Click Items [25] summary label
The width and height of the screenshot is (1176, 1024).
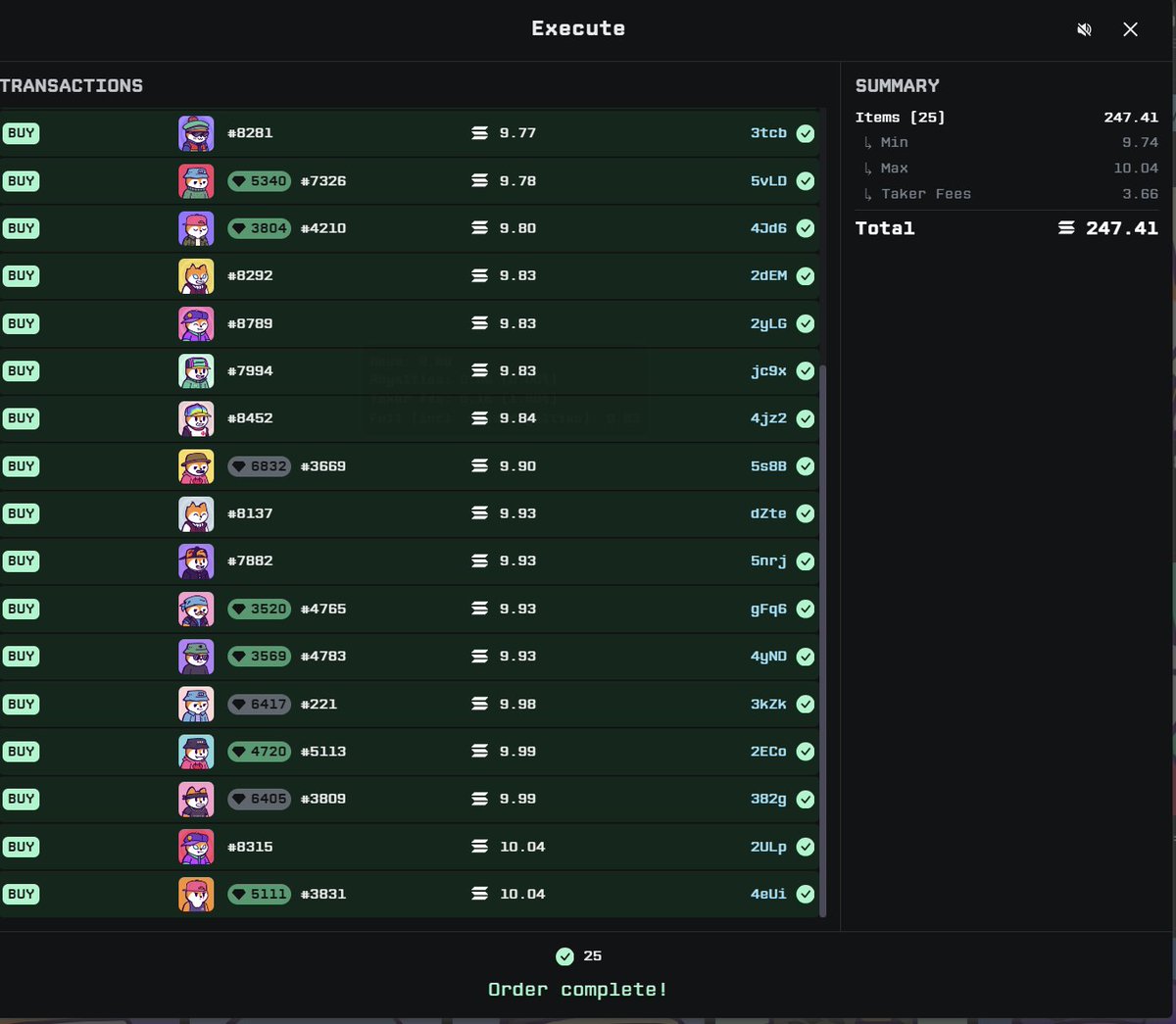pos(900,118)
